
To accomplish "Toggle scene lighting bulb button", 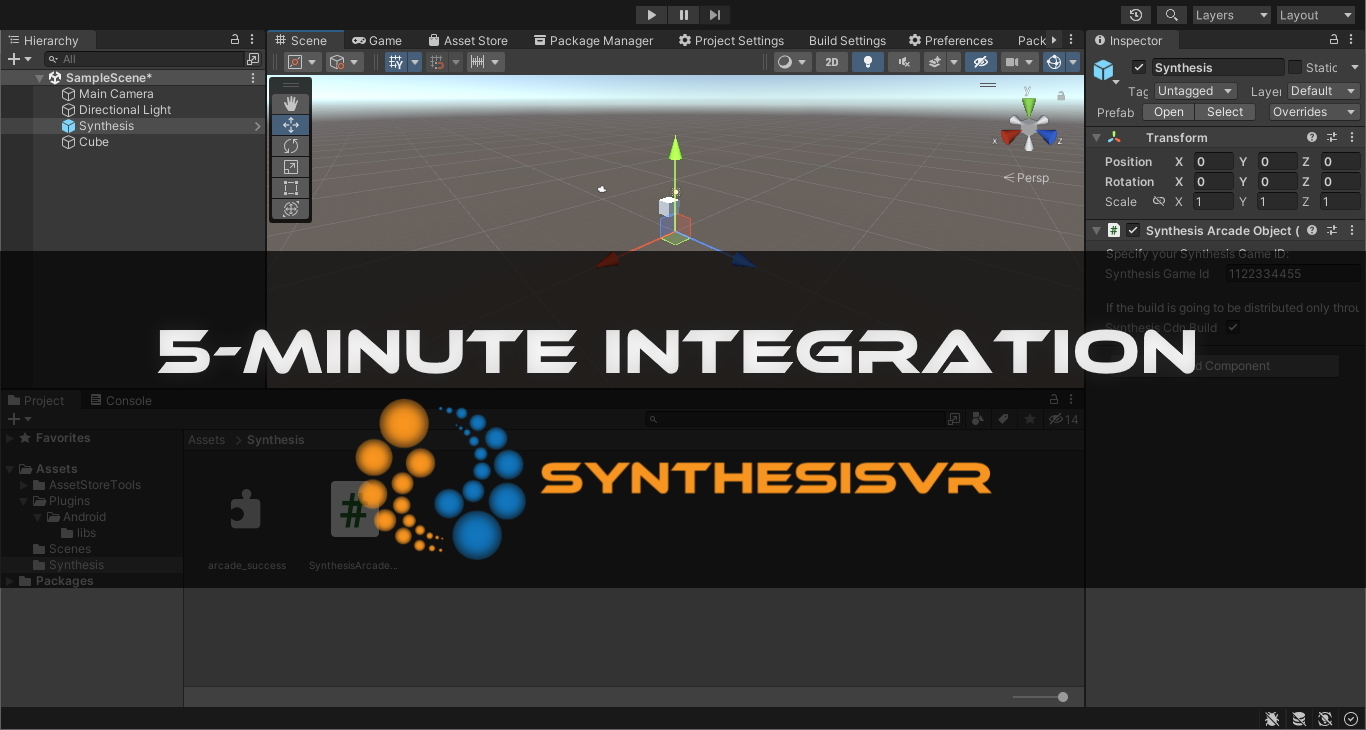I will (x=867, y=62).
